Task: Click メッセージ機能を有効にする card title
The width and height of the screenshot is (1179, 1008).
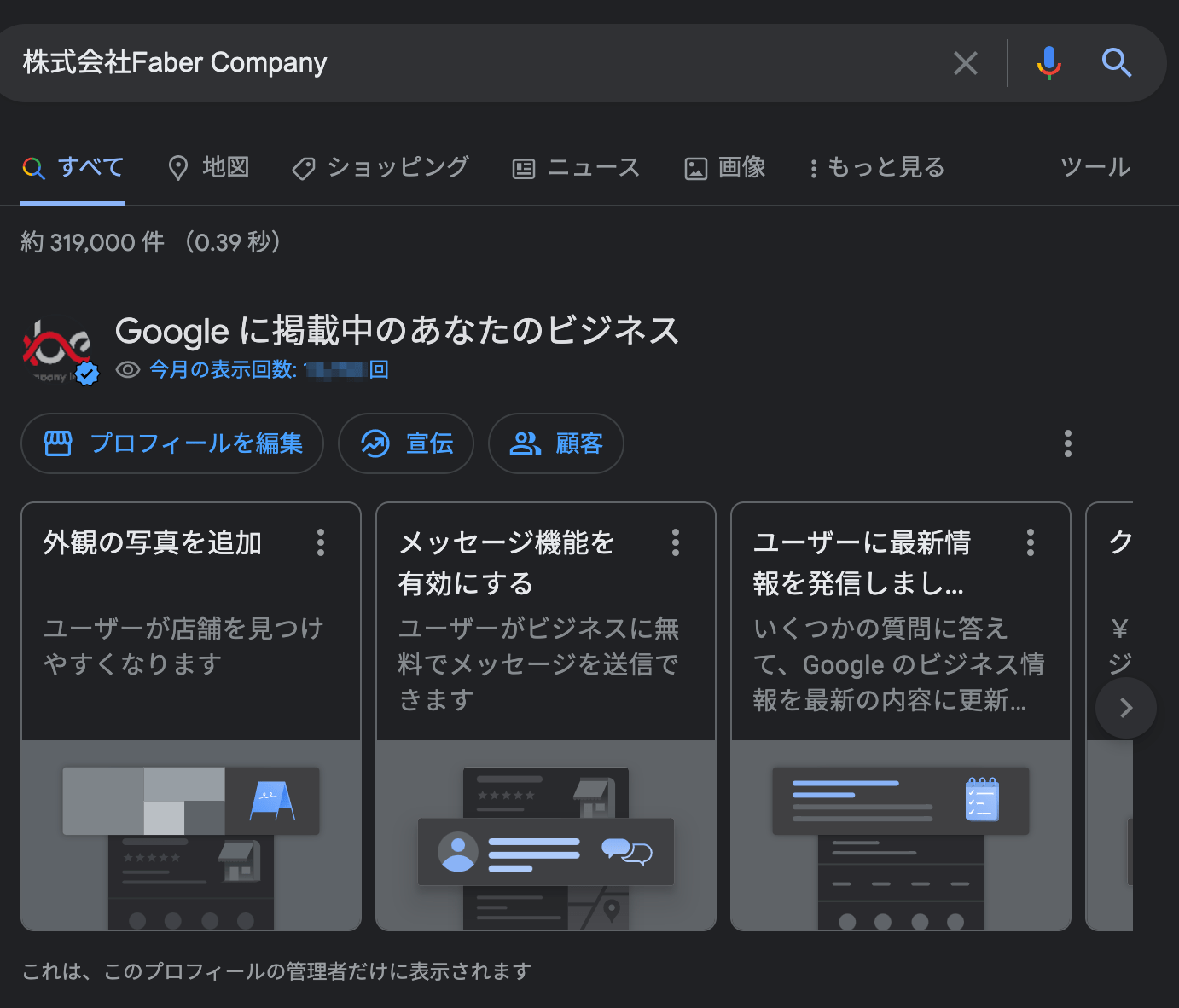Action: click(x=507, y=563)
